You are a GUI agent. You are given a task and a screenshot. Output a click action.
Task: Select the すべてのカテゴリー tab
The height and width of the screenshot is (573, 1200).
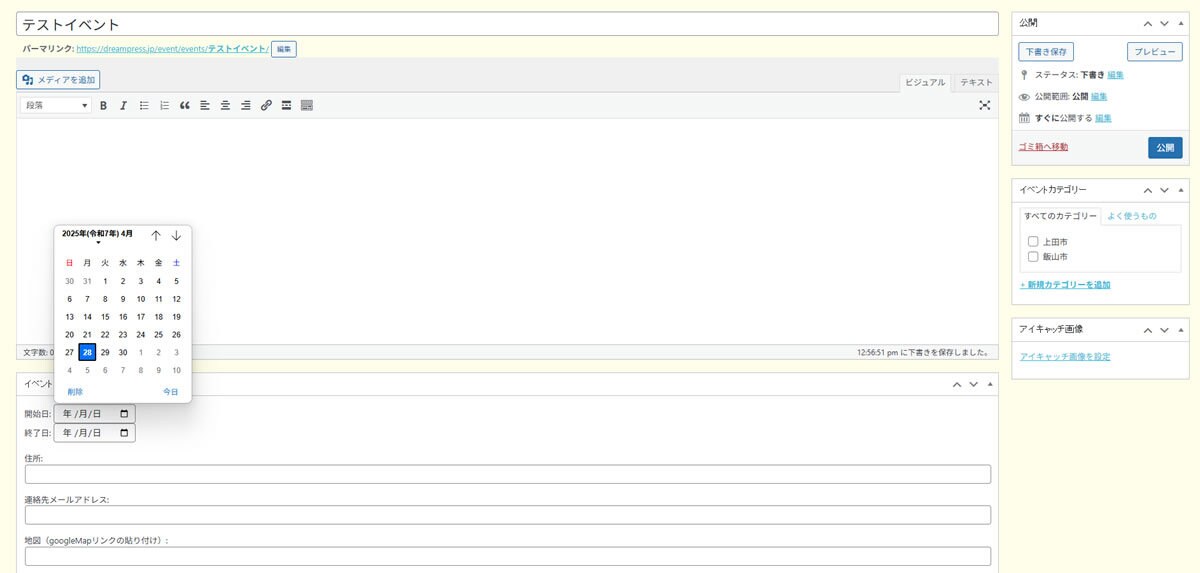1060,216
